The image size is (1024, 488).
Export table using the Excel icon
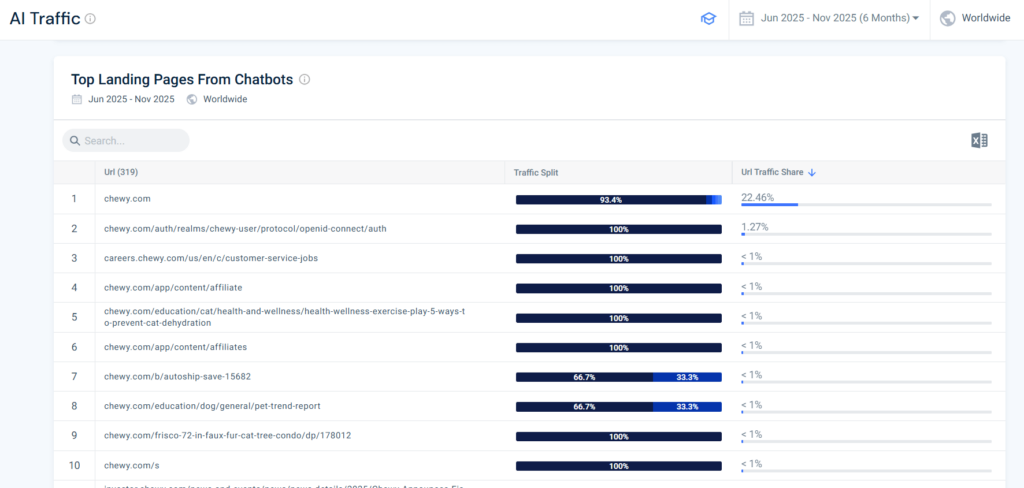pos(979,141)
